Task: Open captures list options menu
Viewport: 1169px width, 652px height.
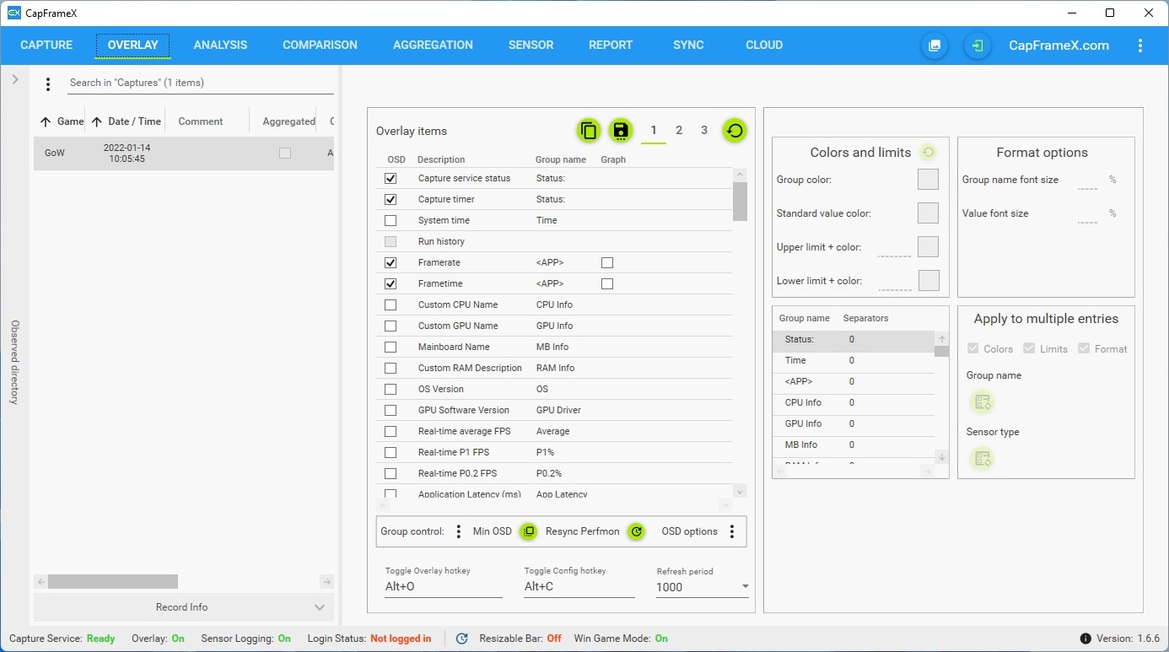Action: (x=48, y=84)
